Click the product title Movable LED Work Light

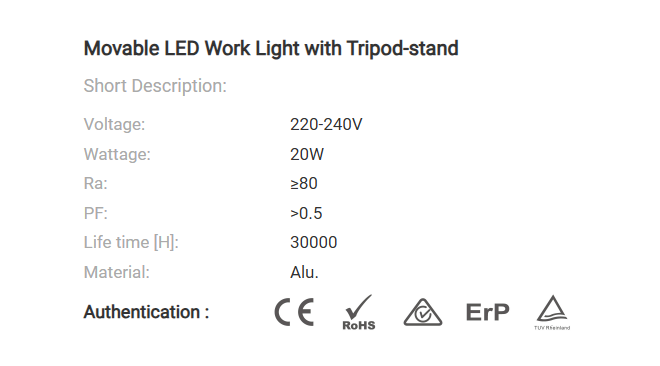[271, 48]
